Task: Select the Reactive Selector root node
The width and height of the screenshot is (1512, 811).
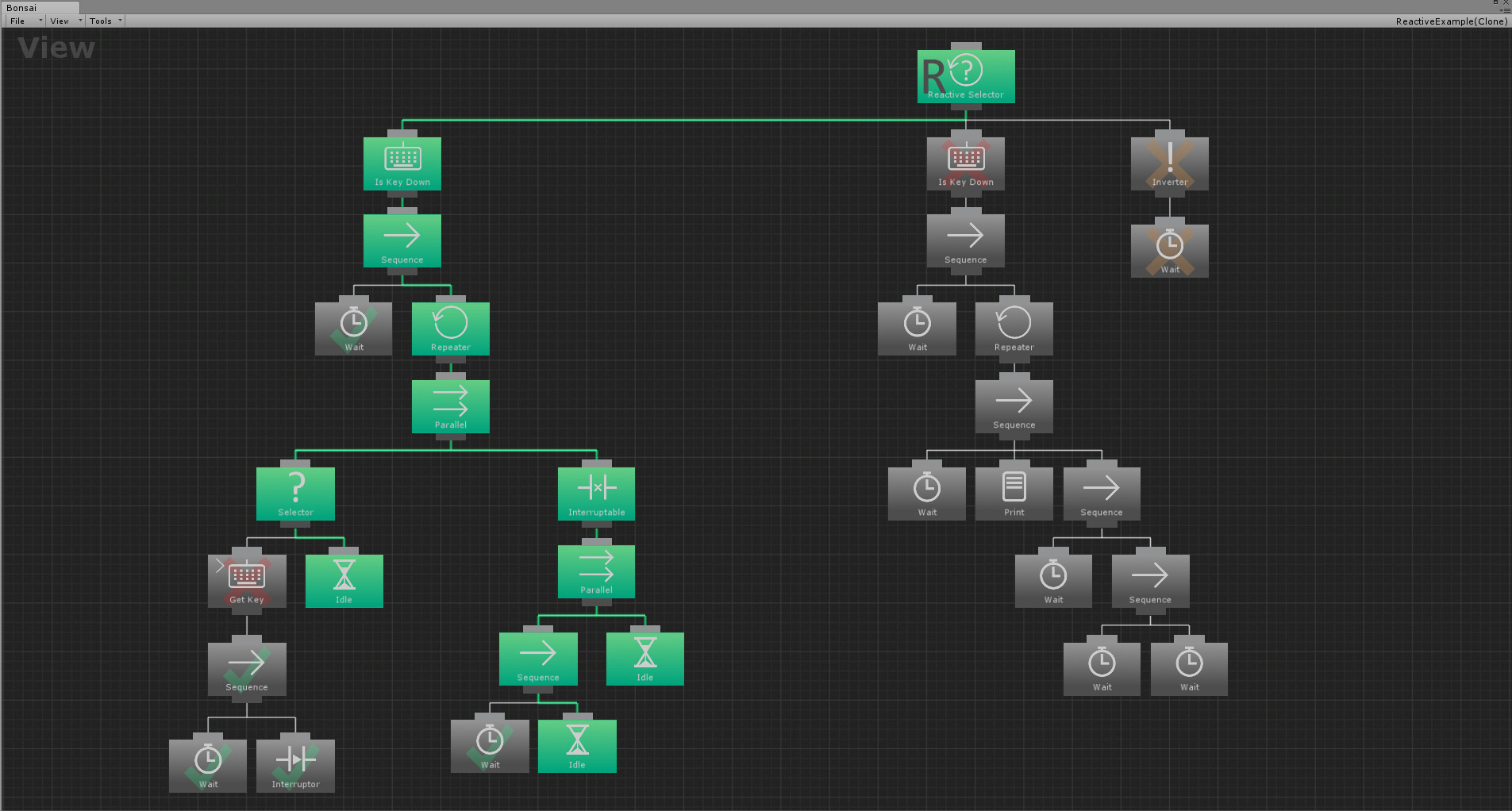Action: click(x=966, y=76)
